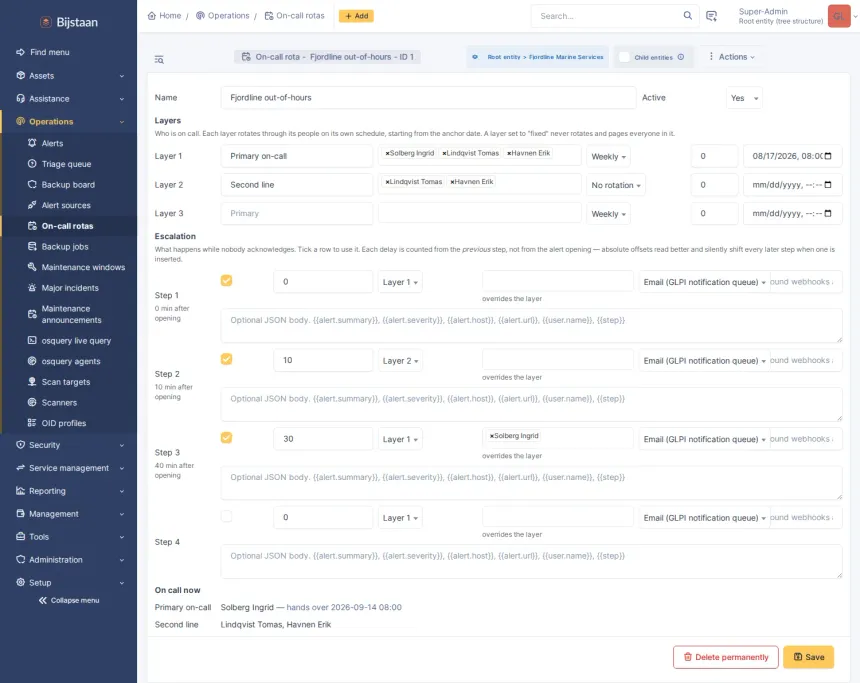The height and width of the screenshot is (683, 860).
Task: Expand the Assets sidebar menu
Action: (69, 76)
